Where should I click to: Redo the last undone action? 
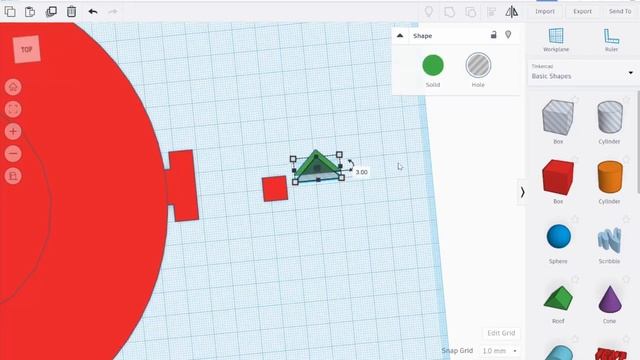pos(113,11)
